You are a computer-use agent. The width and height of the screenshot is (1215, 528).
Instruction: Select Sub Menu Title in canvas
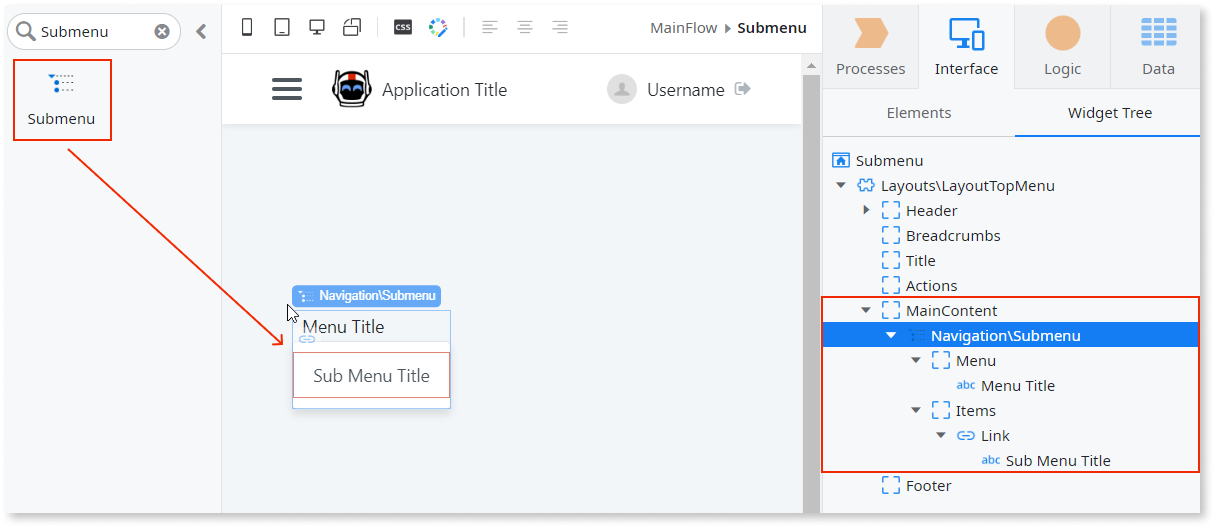371,376
